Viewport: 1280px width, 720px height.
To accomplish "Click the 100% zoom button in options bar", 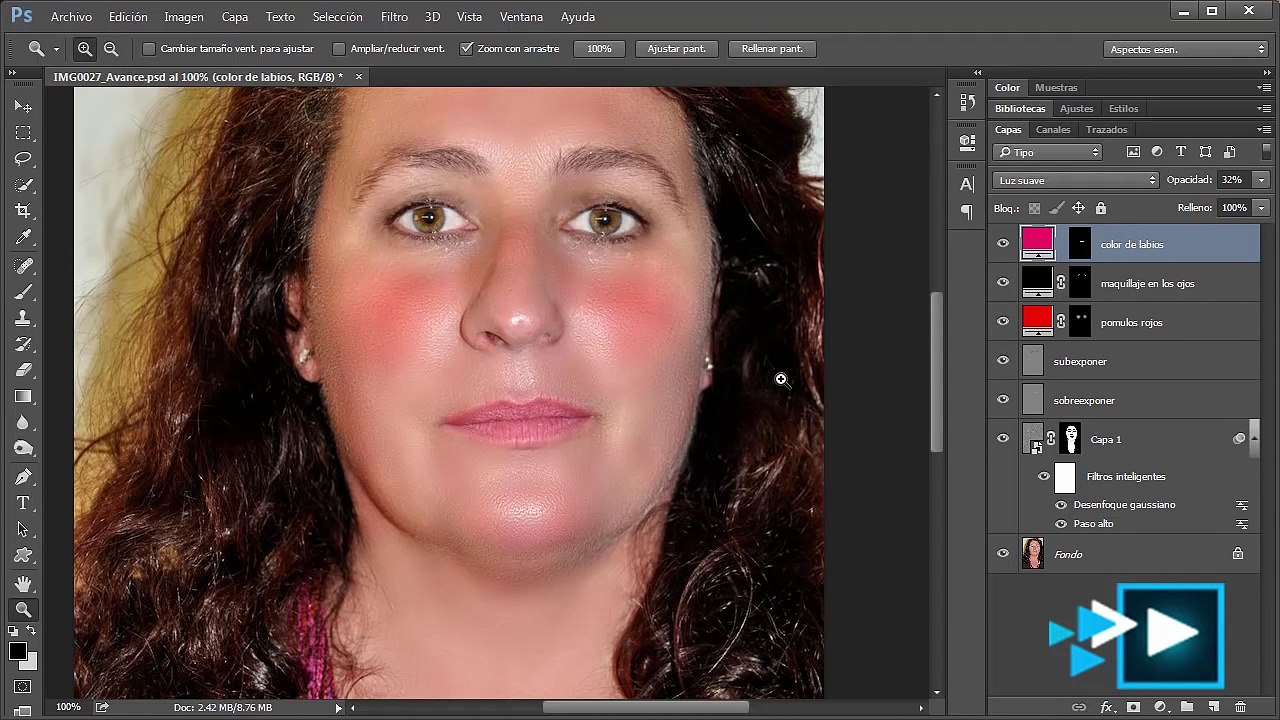I will pos(599,48).
